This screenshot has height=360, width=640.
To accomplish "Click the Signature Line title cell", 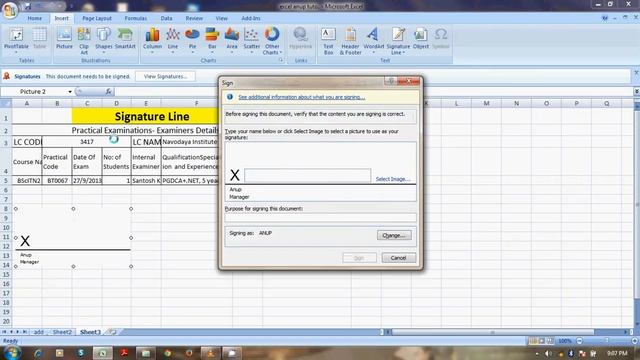I will [x=152, y=116].
